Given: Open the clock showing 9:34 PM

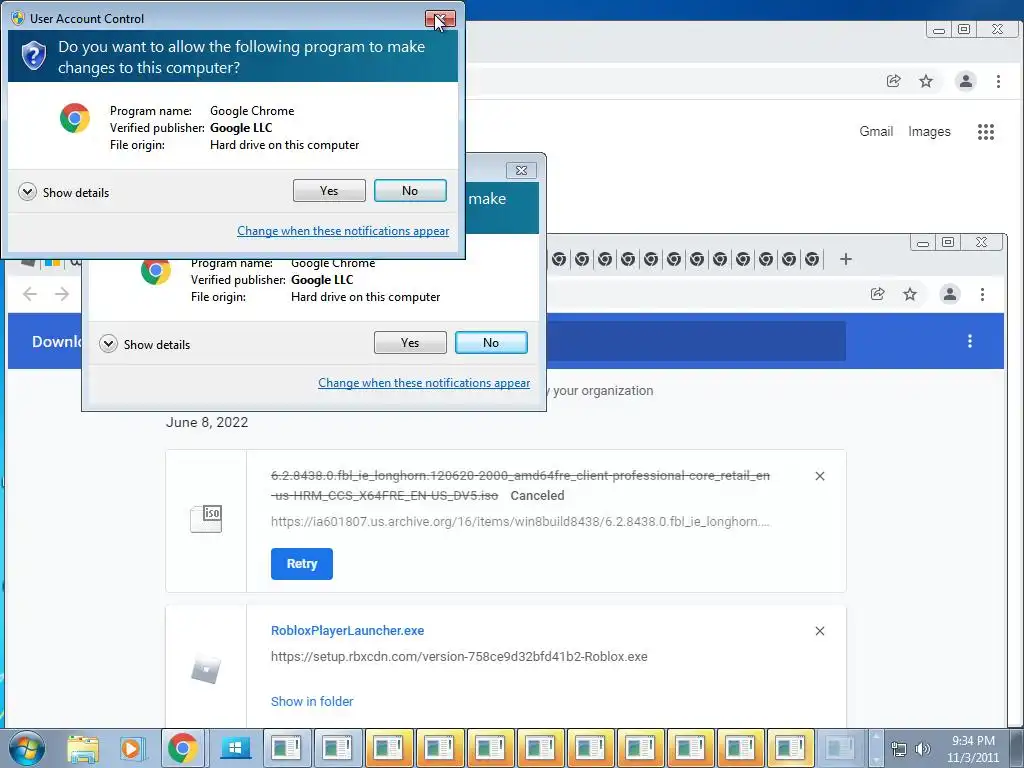Looking at the screenshot, I should [x=973, y=749].
